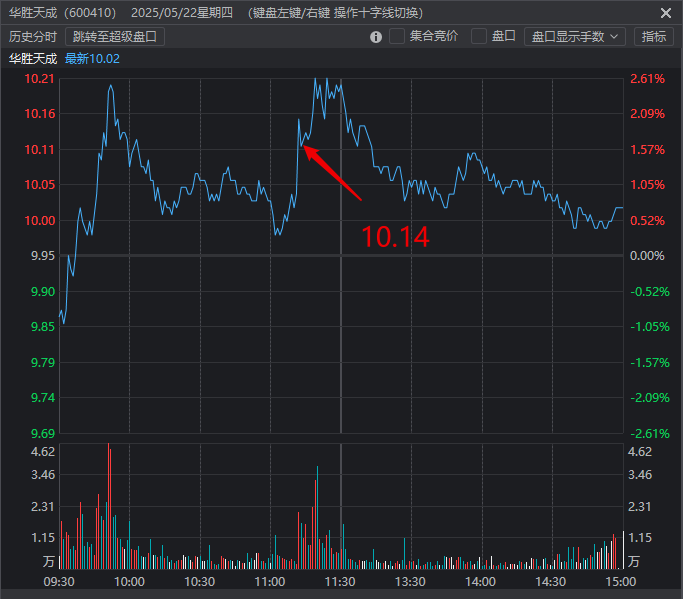Click the 0.00% percentage axis label
The width and height of the screenshot is (683, 599).
point(647,256)
